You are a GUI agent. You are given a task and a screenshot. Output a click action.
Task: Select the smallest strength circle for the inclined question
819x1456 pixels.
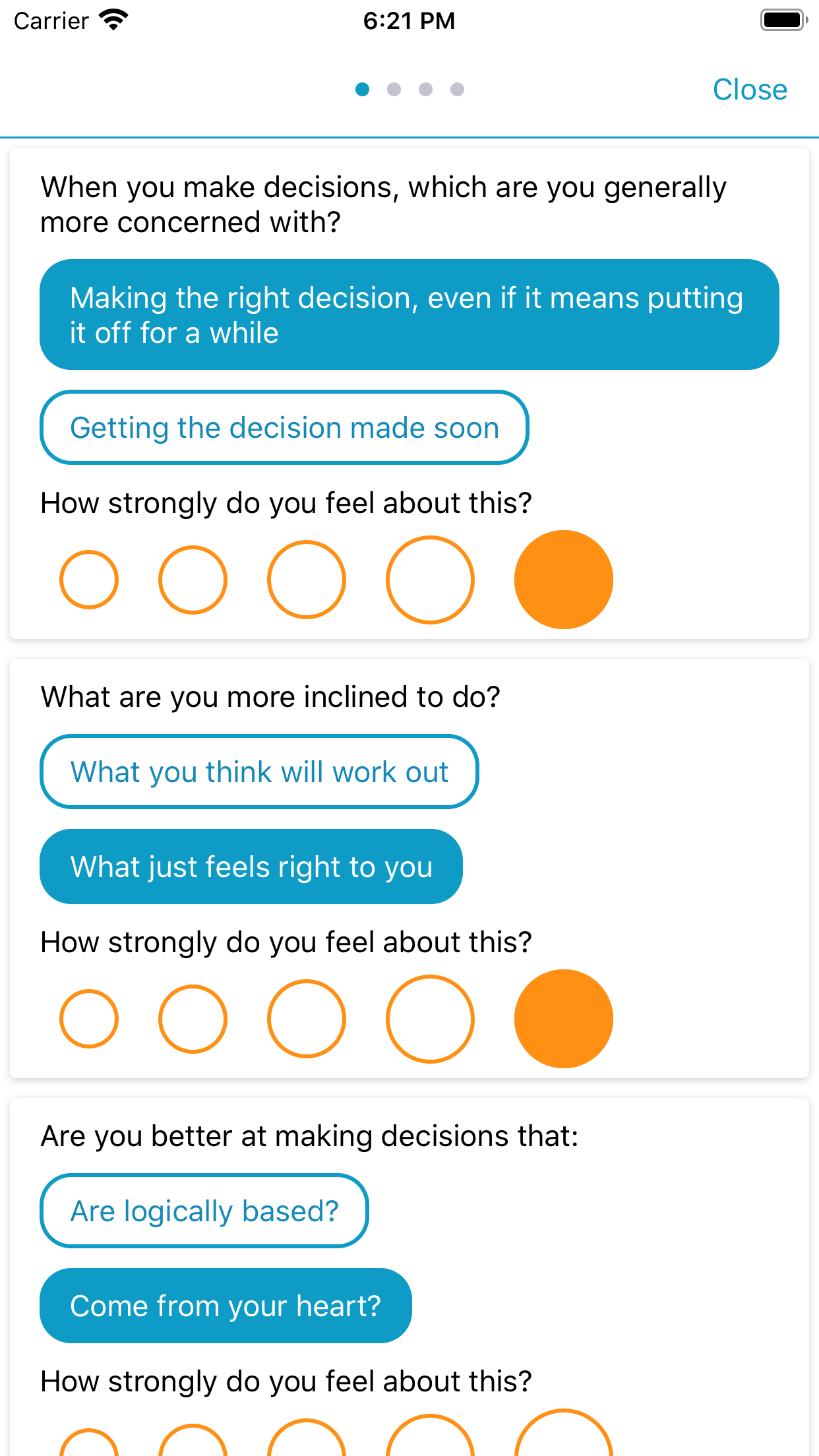[89, 1019]
